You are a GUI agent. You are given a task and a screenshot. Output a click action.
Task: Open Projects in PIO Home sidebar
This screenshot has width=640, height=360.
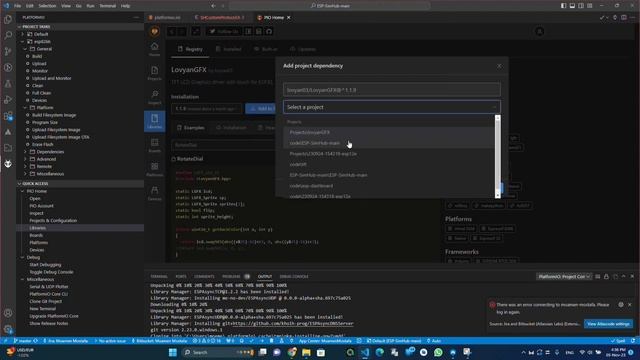(154, 73)
